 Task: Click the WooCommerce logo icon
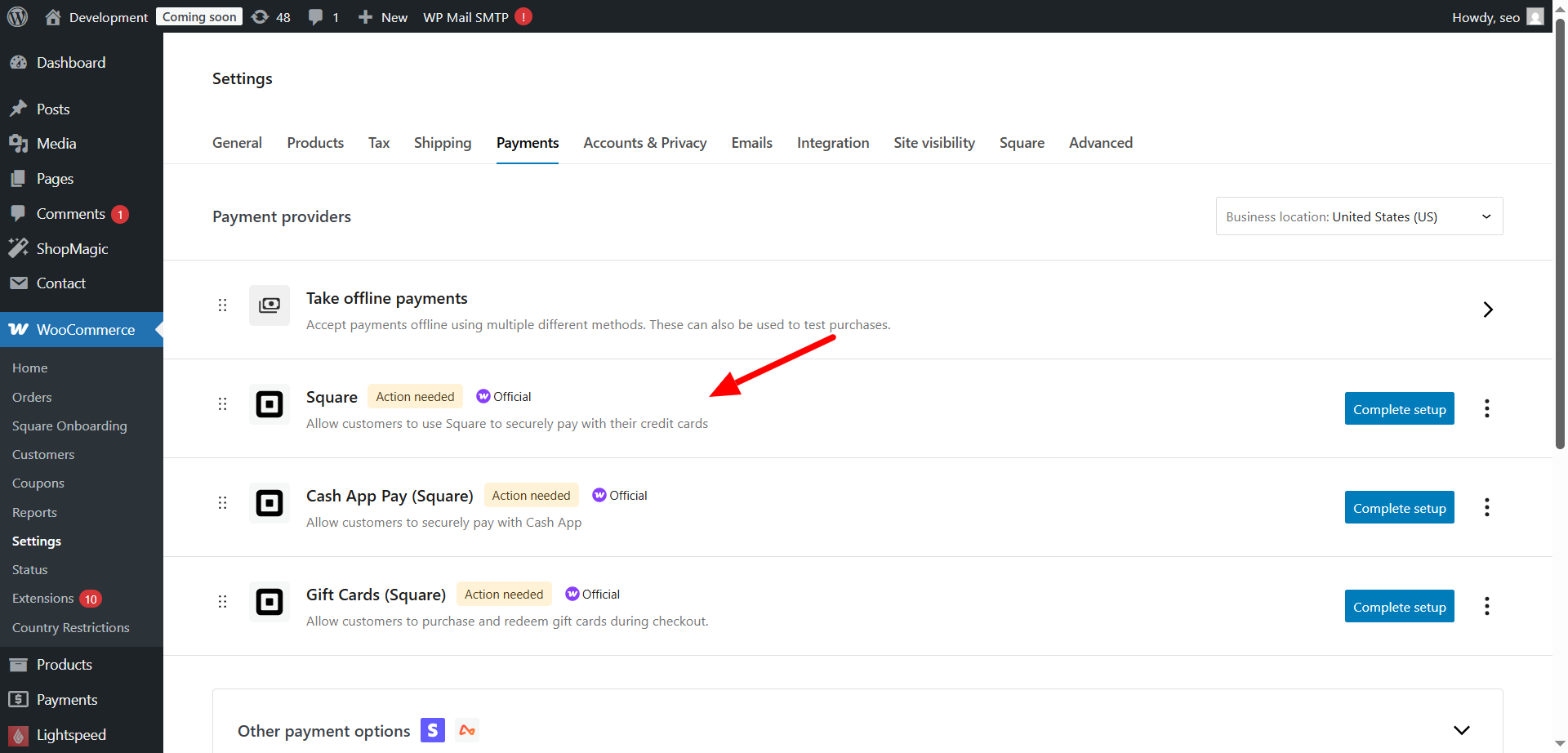(18, 329)
